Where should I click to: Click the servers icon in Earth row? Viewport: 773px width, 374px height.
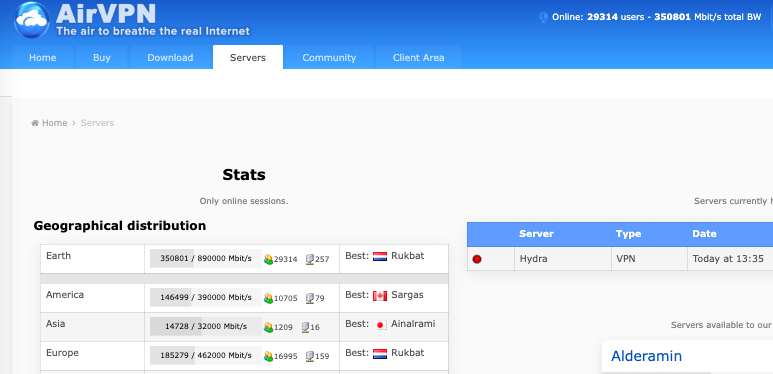310,259
